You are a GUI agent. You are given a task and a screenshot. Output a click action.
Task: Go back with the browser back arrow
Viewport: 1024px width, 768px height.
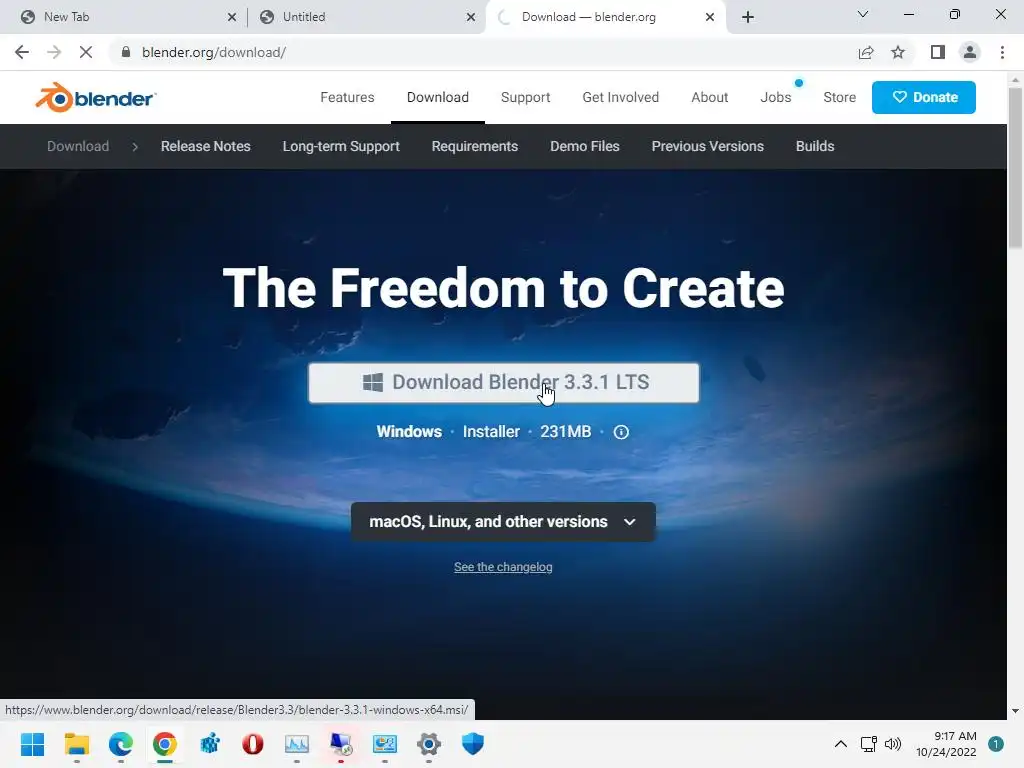click(22, 52)
